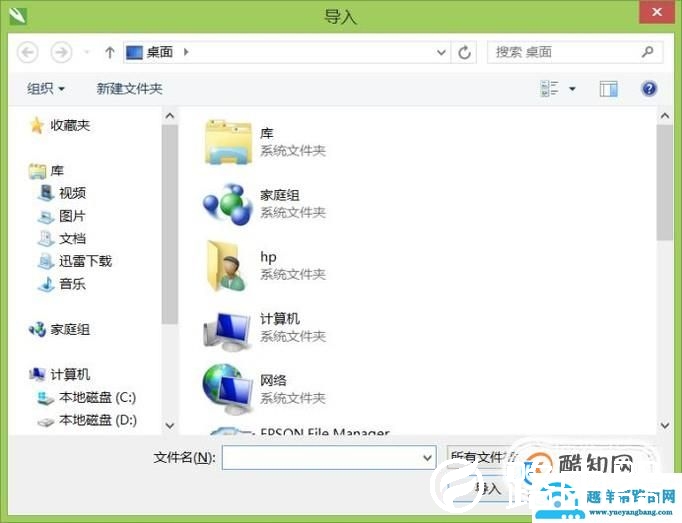Open 文档 library in sidebar

[72, 238]
